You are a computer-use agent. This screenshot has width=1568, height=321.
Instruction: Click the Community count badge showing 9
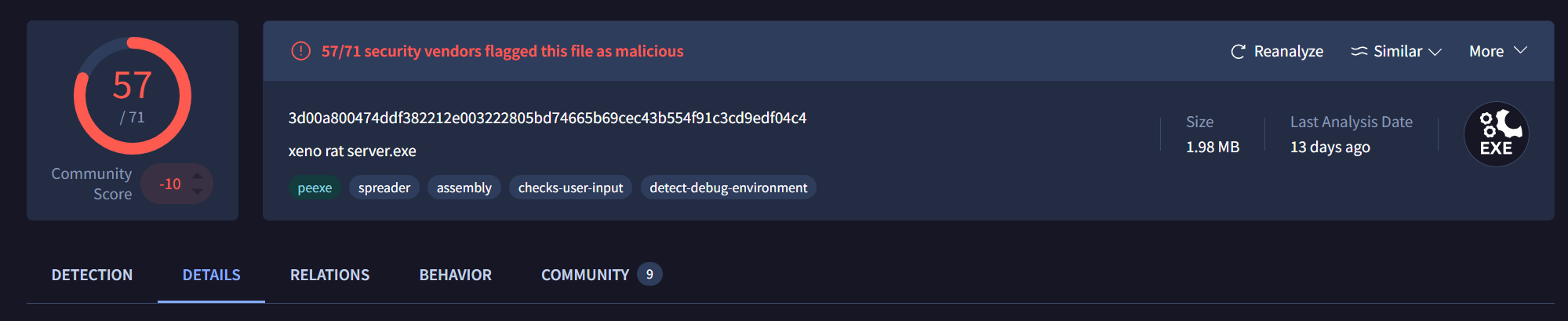coord(649,274)
